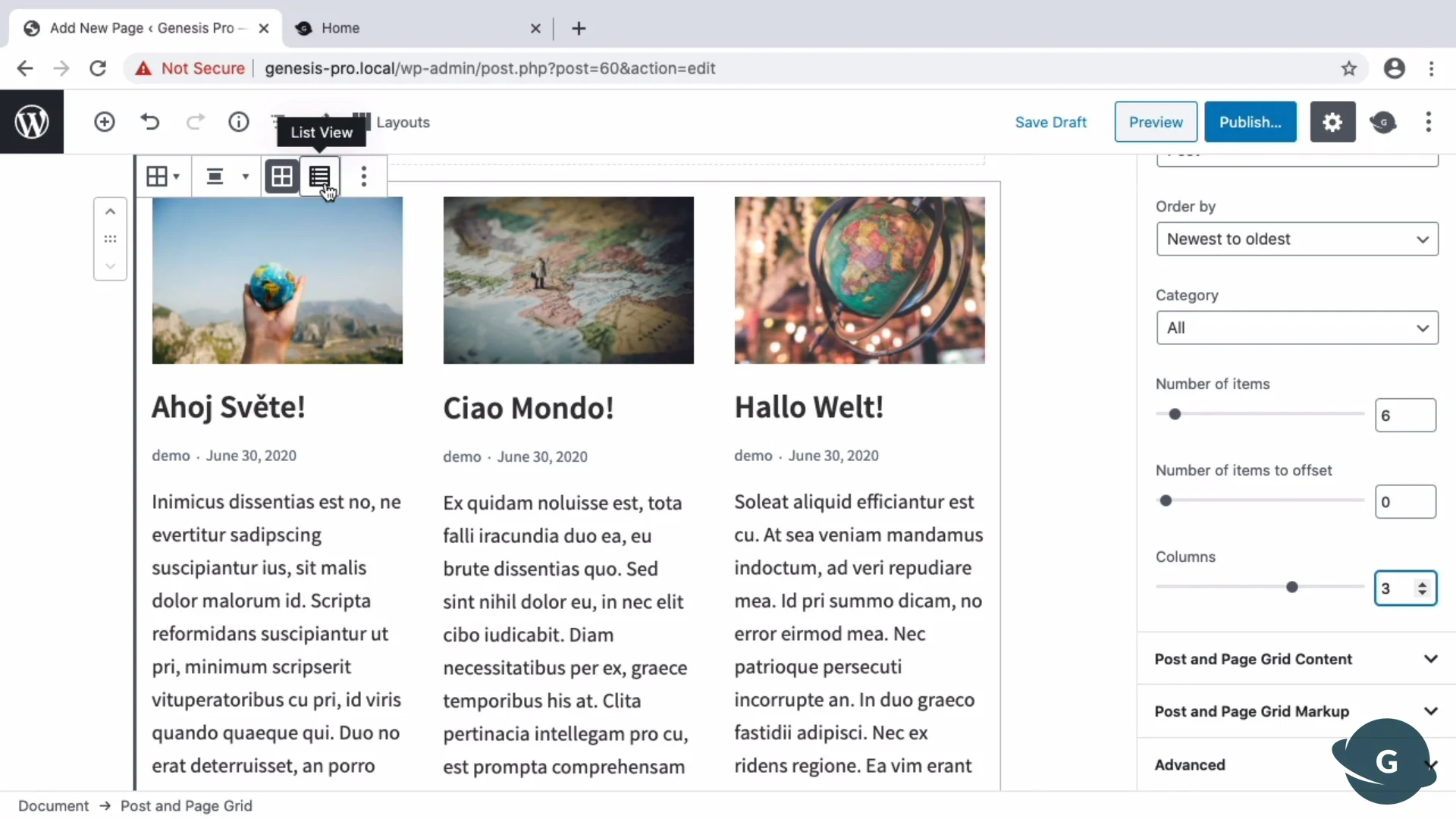Click Document in the breadcrumb
The image size is (1456, 819).
(53, 805)
